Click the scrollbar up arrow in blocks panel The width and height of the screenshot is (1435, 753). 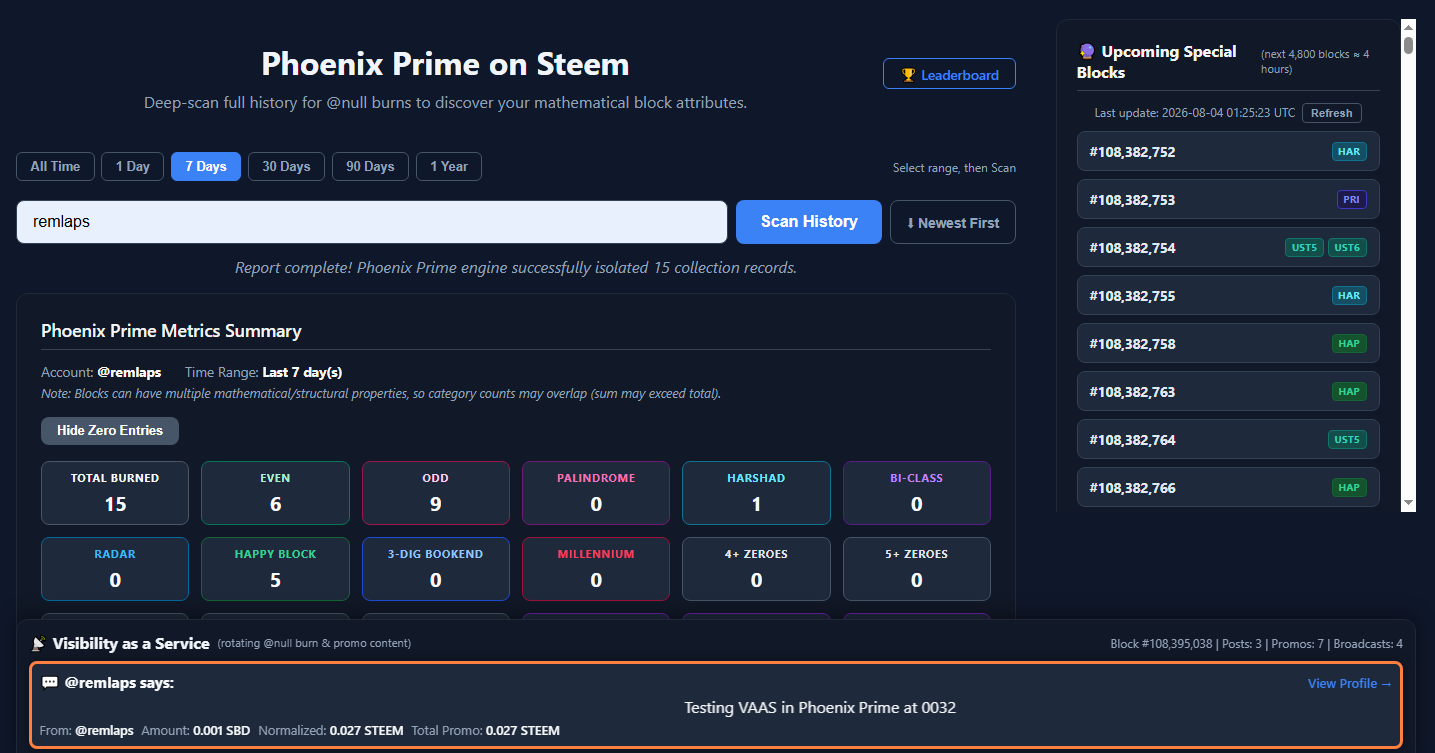point(1408,27)
